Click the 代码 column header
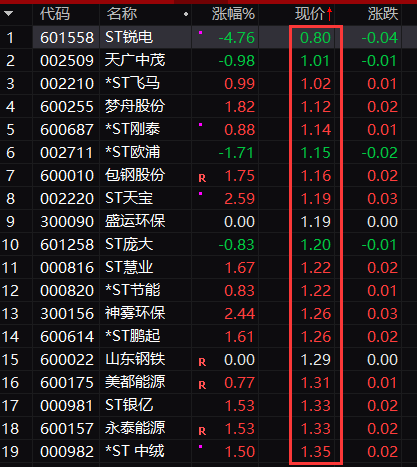 [55, 14]
